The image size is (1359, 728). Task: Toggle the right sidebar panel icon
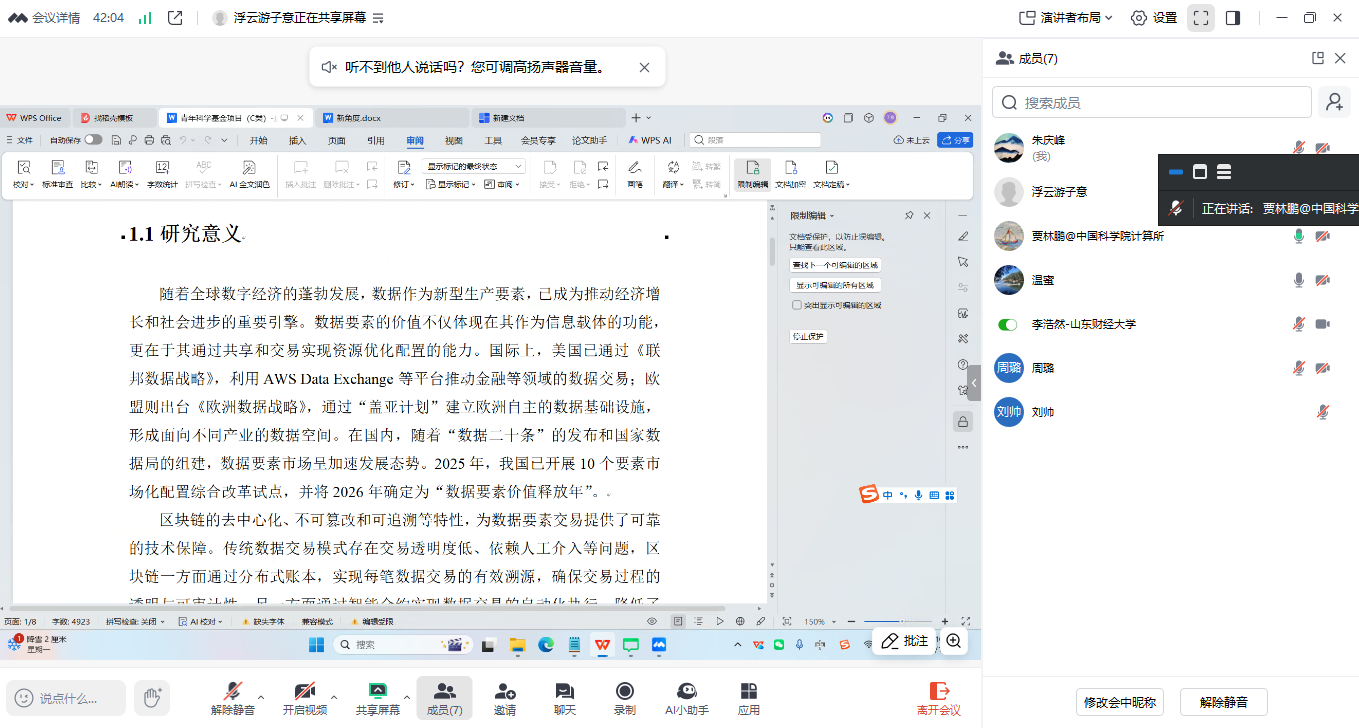click(x=1233, y=18)
